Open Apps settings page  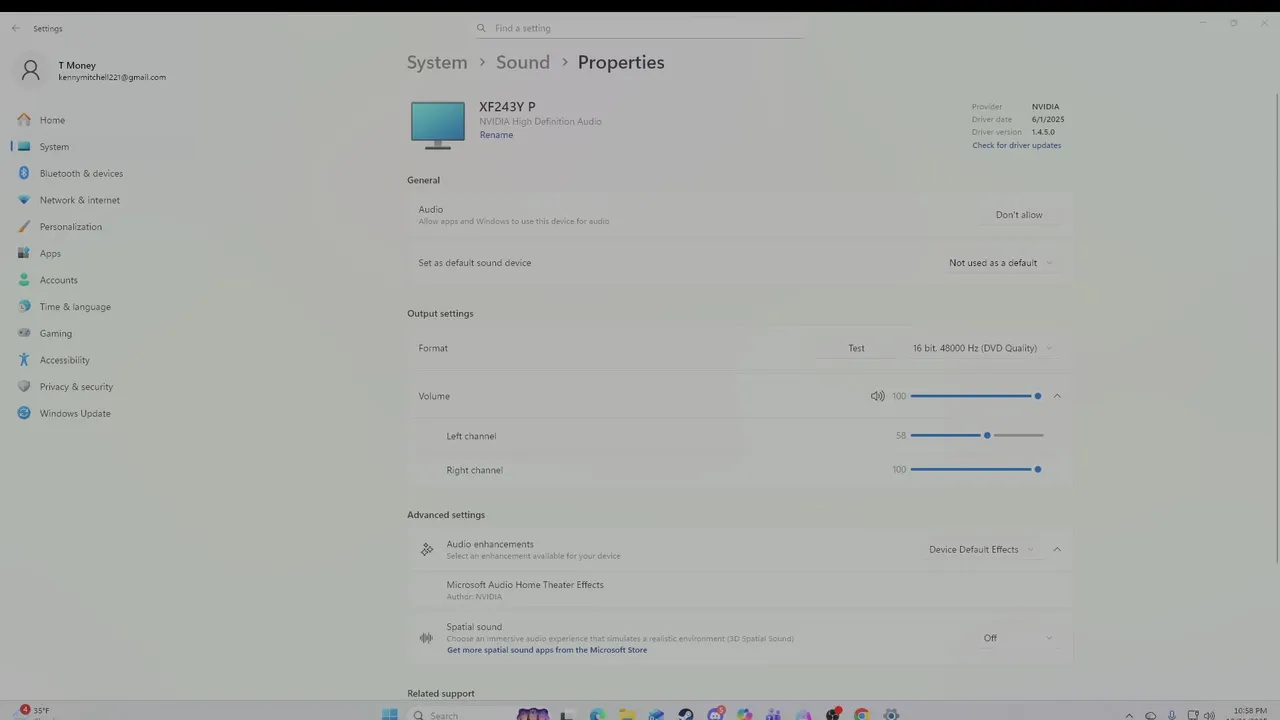tap(50, 253)
